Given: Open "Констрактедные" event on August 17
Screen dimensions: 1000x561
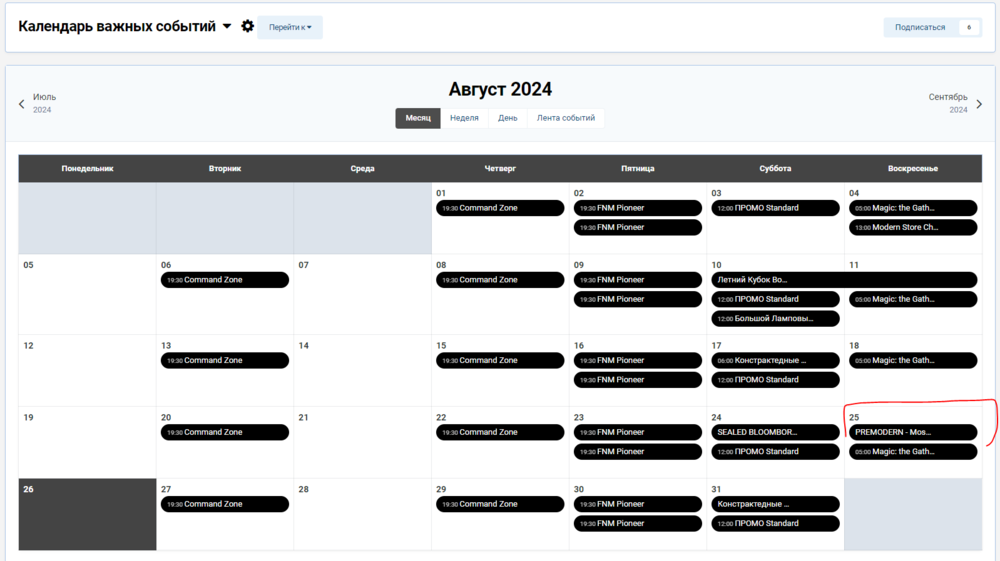Looking at the screenshot, I should tap(775, 360).
